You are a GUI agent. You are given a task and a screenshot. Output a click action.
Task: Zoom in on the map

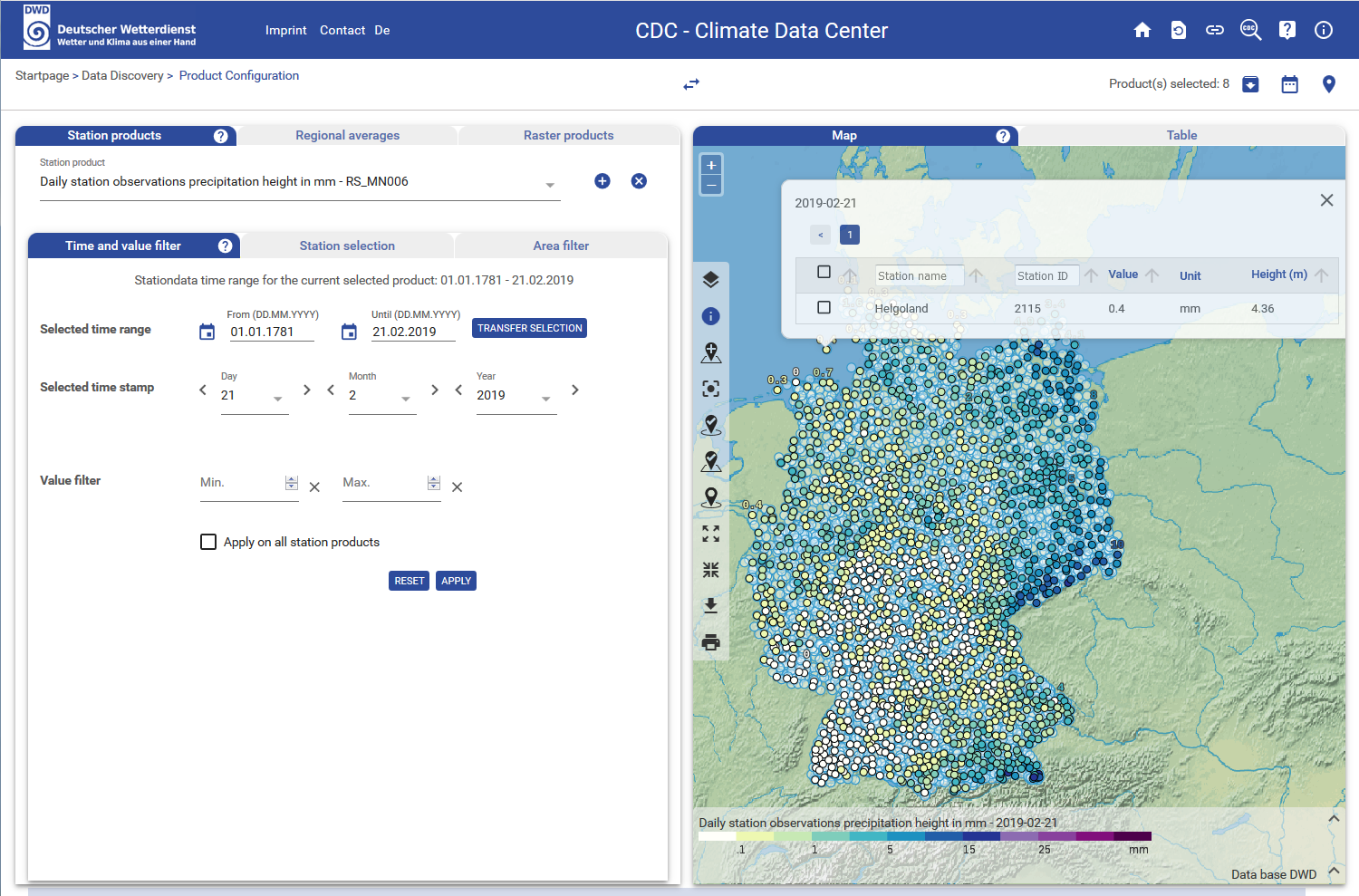pos(712,166)
